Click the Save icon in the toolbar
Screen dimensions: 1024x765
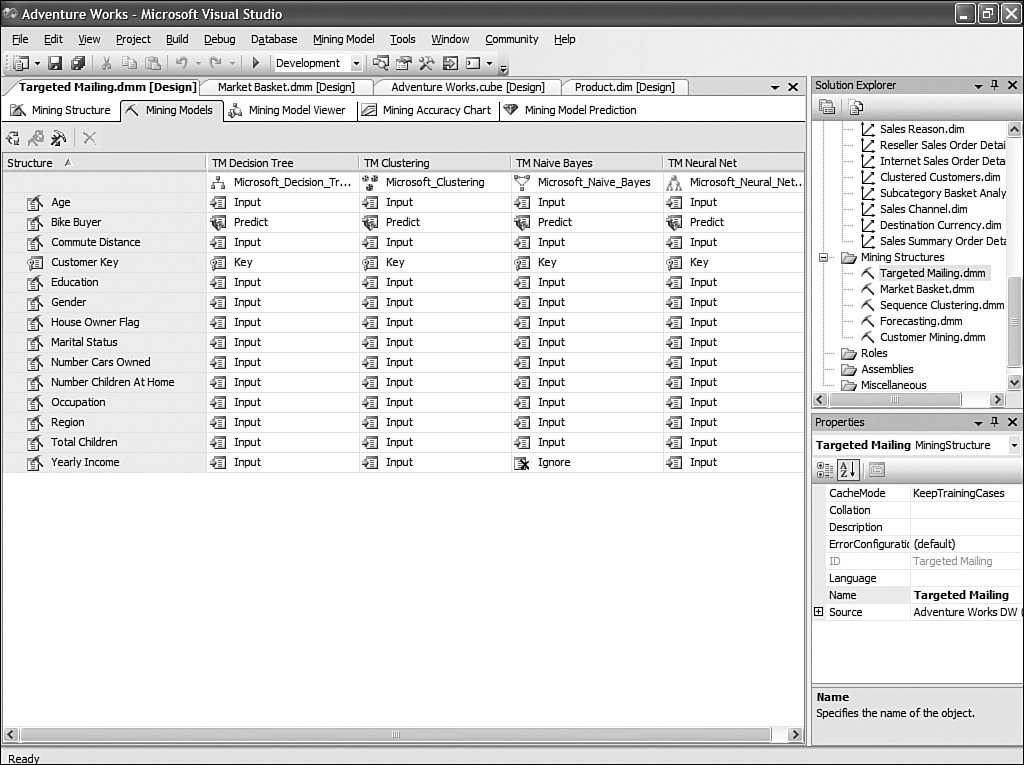(x=55, y=63)
